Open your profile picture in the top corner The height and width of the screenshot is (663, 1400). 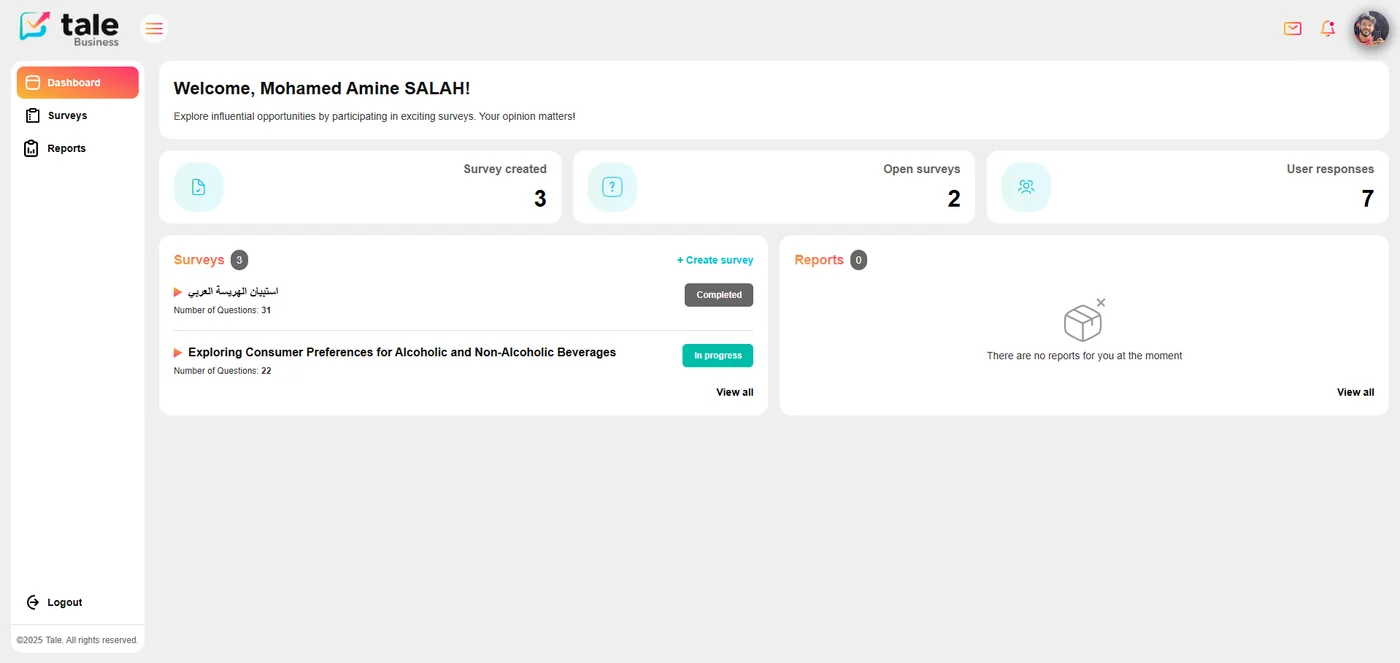[1370, 28]
